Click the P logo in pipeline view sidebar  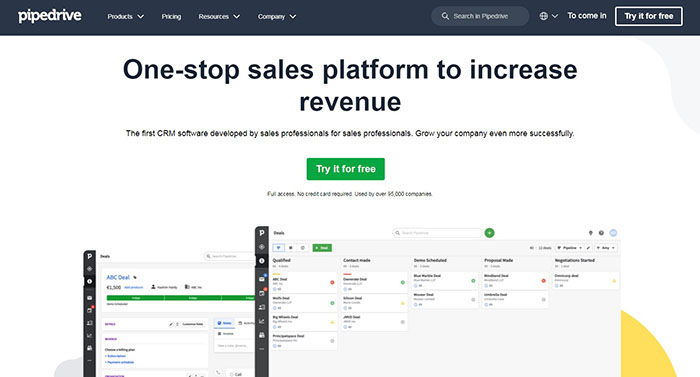coord(262,233)
